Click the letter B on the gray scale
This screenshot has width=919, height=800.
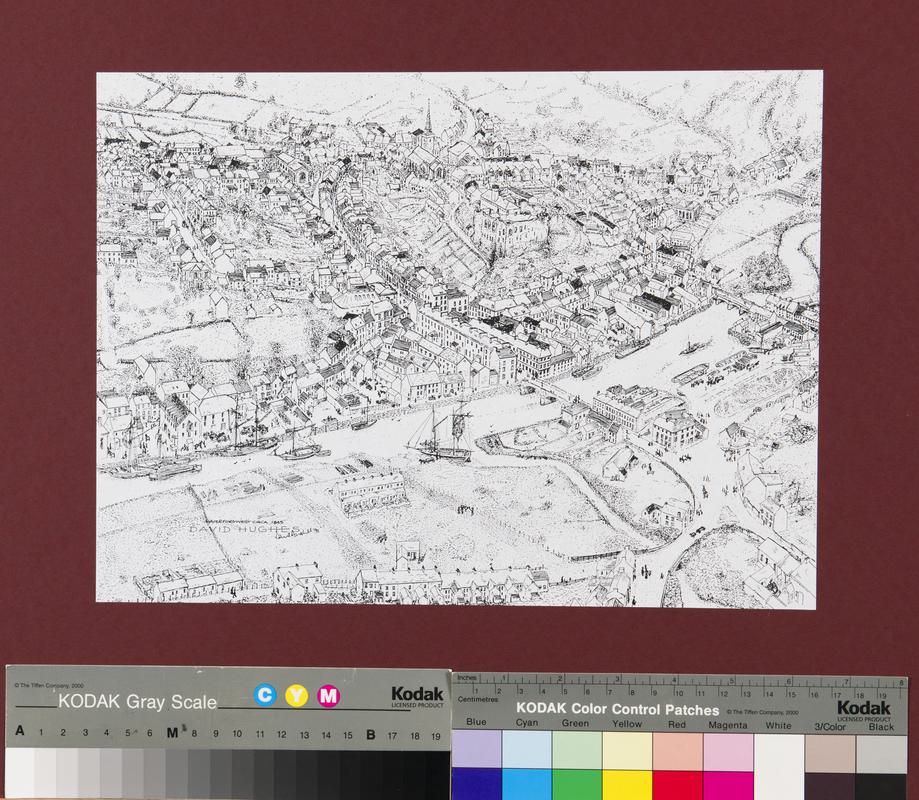click(371, 734)
